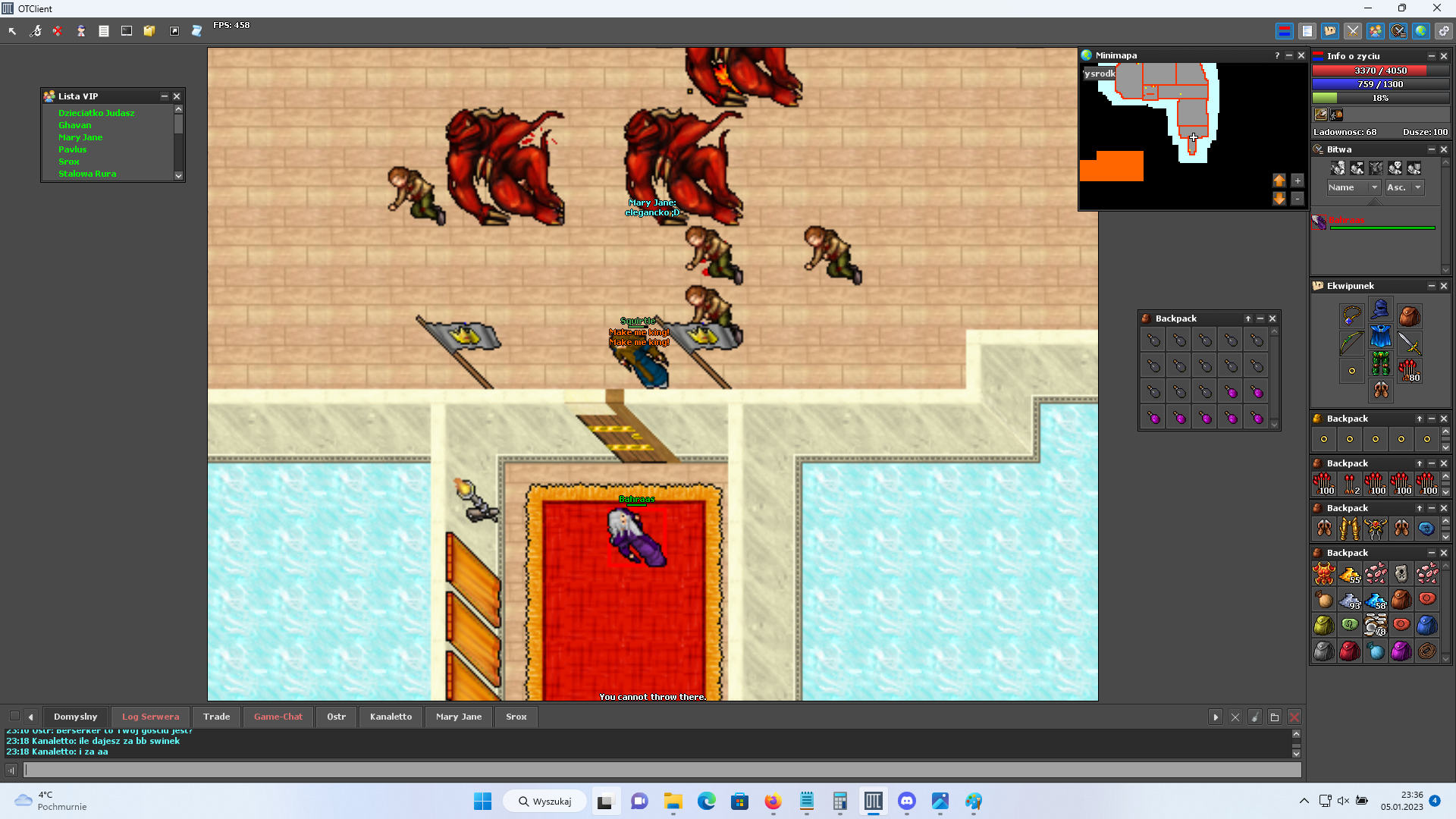Open the brown backpack slot in Ekwipunek
This screenshot has height=819, width=1456.
point(1409,315)
